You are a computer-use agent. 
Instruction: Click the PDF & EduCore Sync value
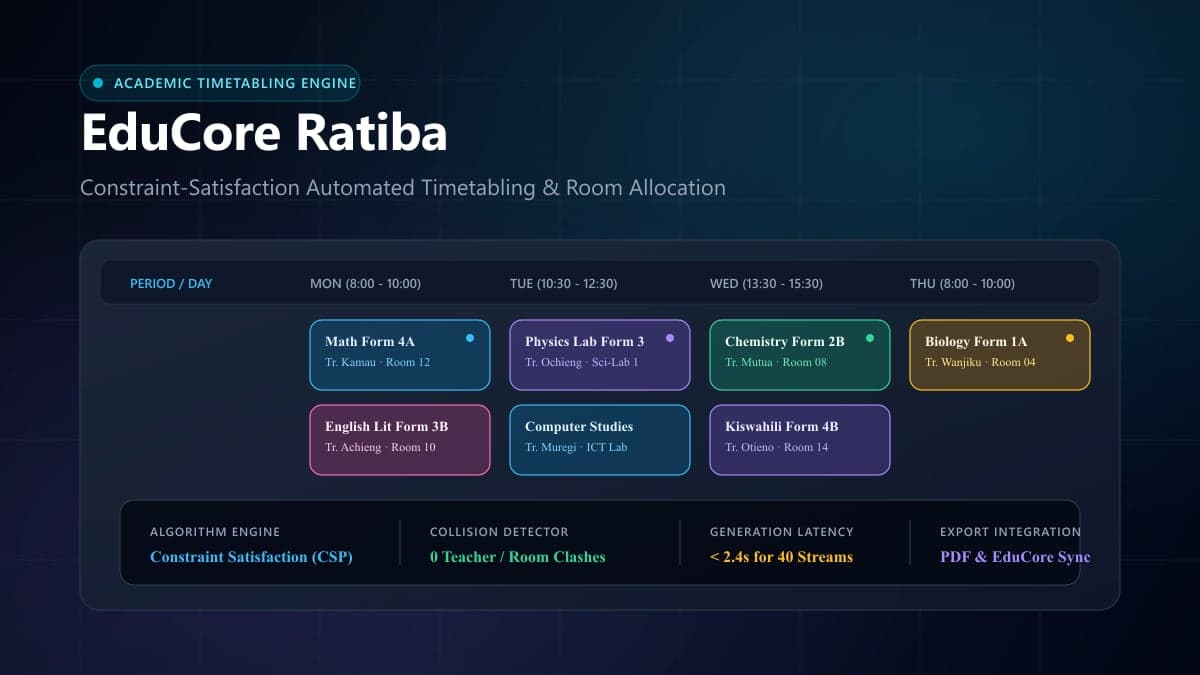[x=1015, y=557]
